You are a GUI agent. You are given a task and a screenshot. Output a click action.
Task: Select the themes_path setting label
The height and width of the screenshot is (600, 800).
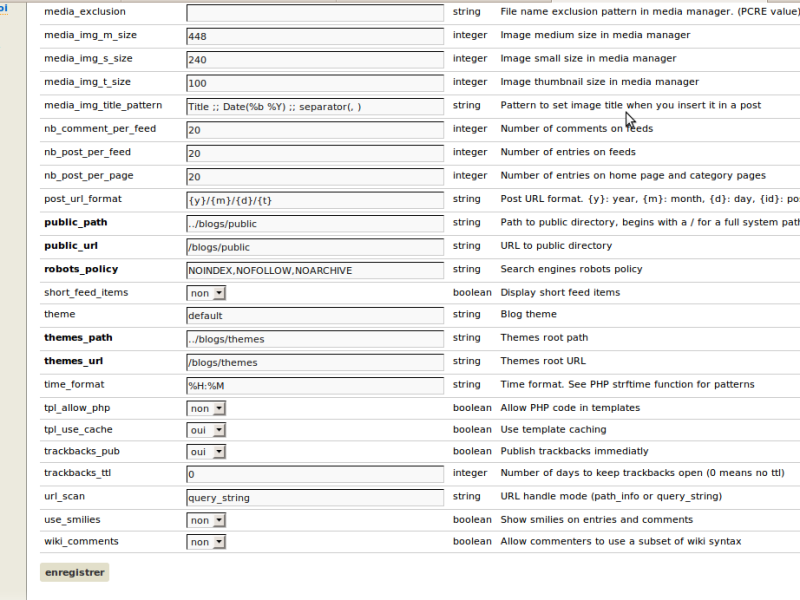[x=78, y=338]
